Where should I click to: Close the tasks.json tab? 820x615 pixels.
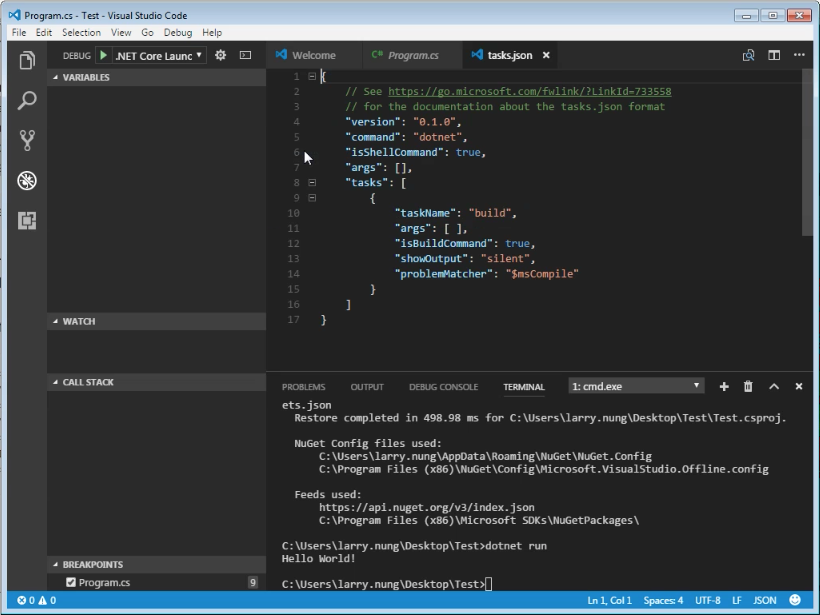546,55
